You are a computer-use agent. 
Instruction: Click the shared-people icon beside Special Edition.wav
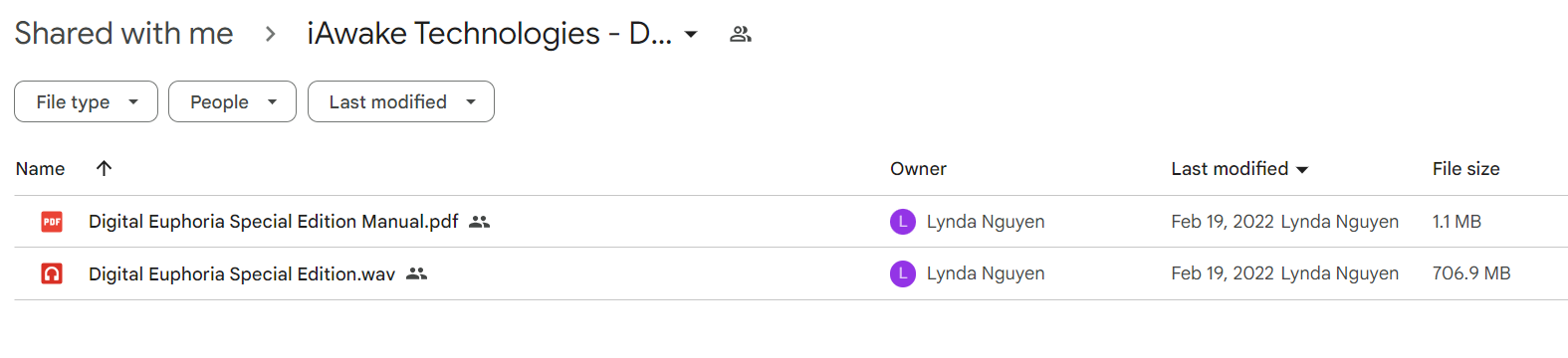tap(417, 273)
